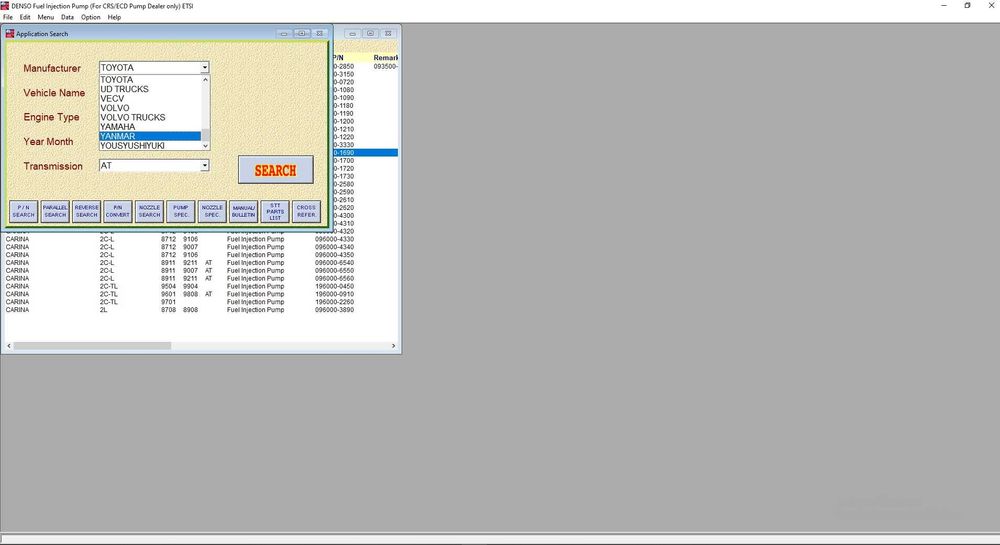Image resolution: width=1000 pixels, height=545 pixels.
Task: Click the P/N SEARCH button
Action: click(x=24, y=212)
